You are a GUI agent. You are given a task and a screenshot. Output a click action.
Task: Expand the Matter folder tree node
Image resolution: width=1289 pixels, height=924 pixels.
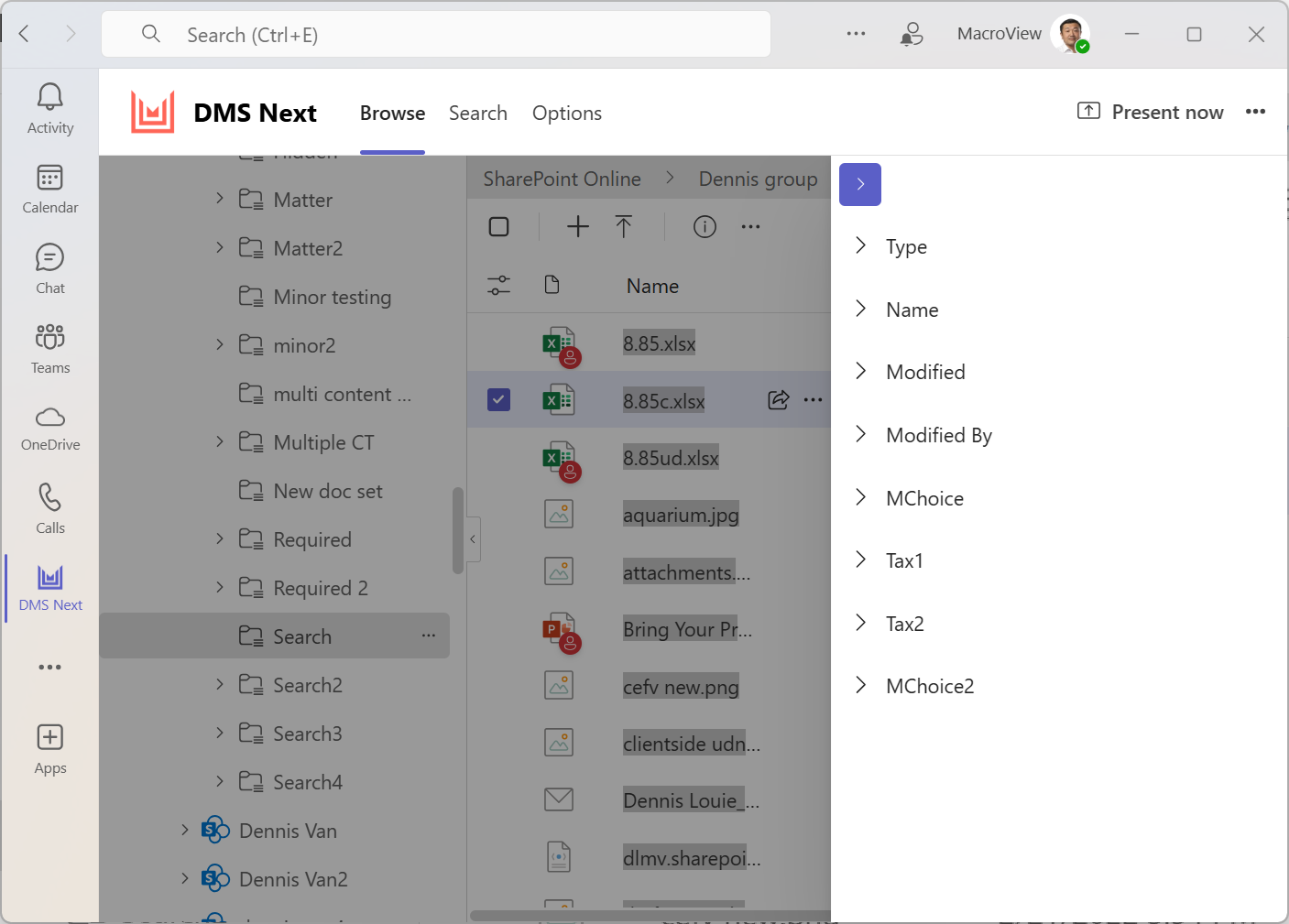pyautogui.click(x=220, y=199)
